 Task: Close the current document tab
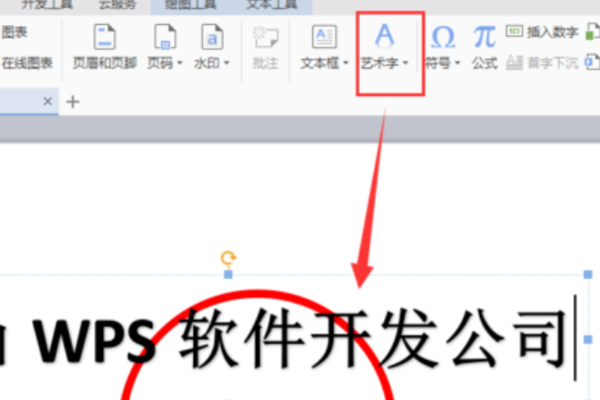tap(47, 101)
